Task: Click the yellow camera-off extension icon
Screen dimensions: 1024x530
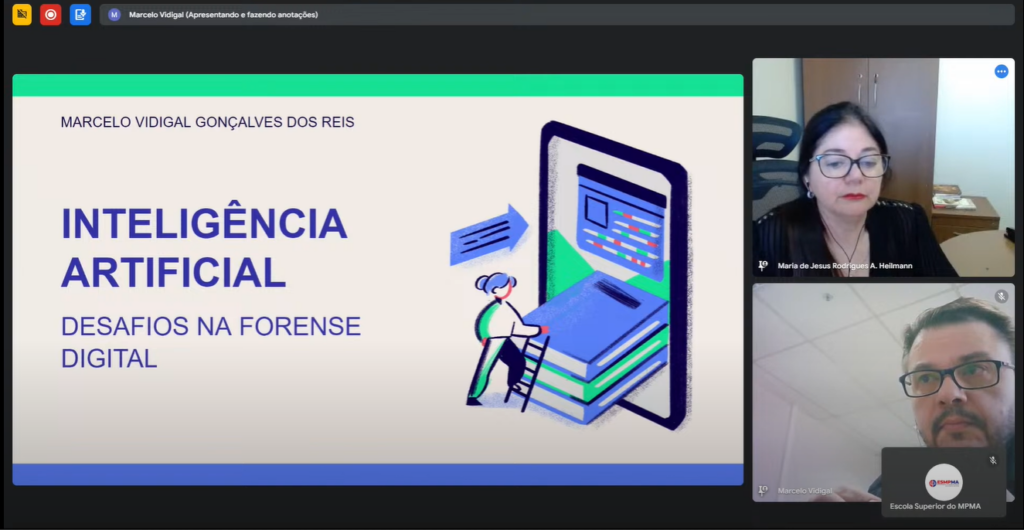Action: 21,15
